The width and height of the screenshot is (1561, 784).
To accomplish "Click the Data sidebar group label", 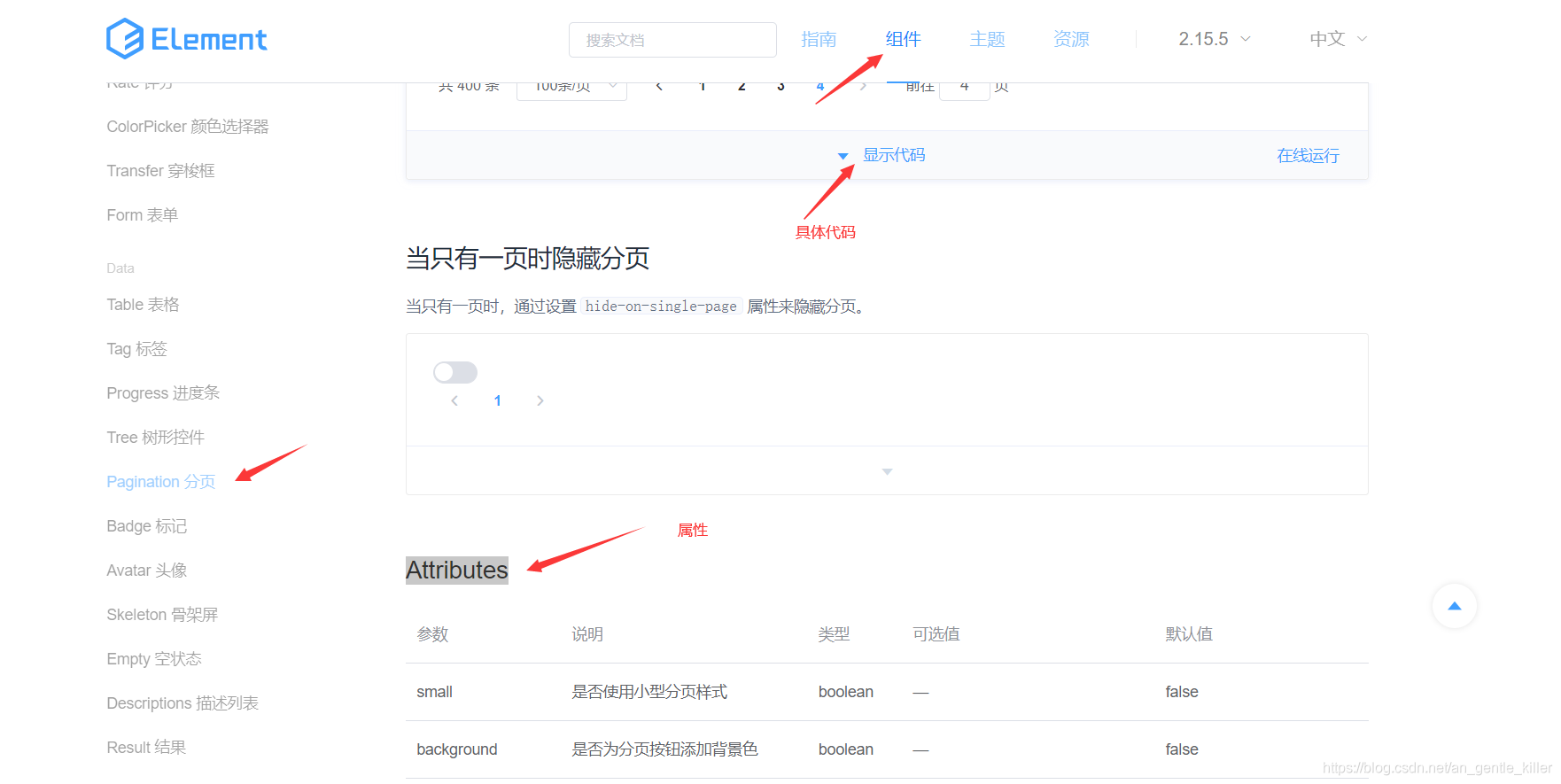I will 120,268.
